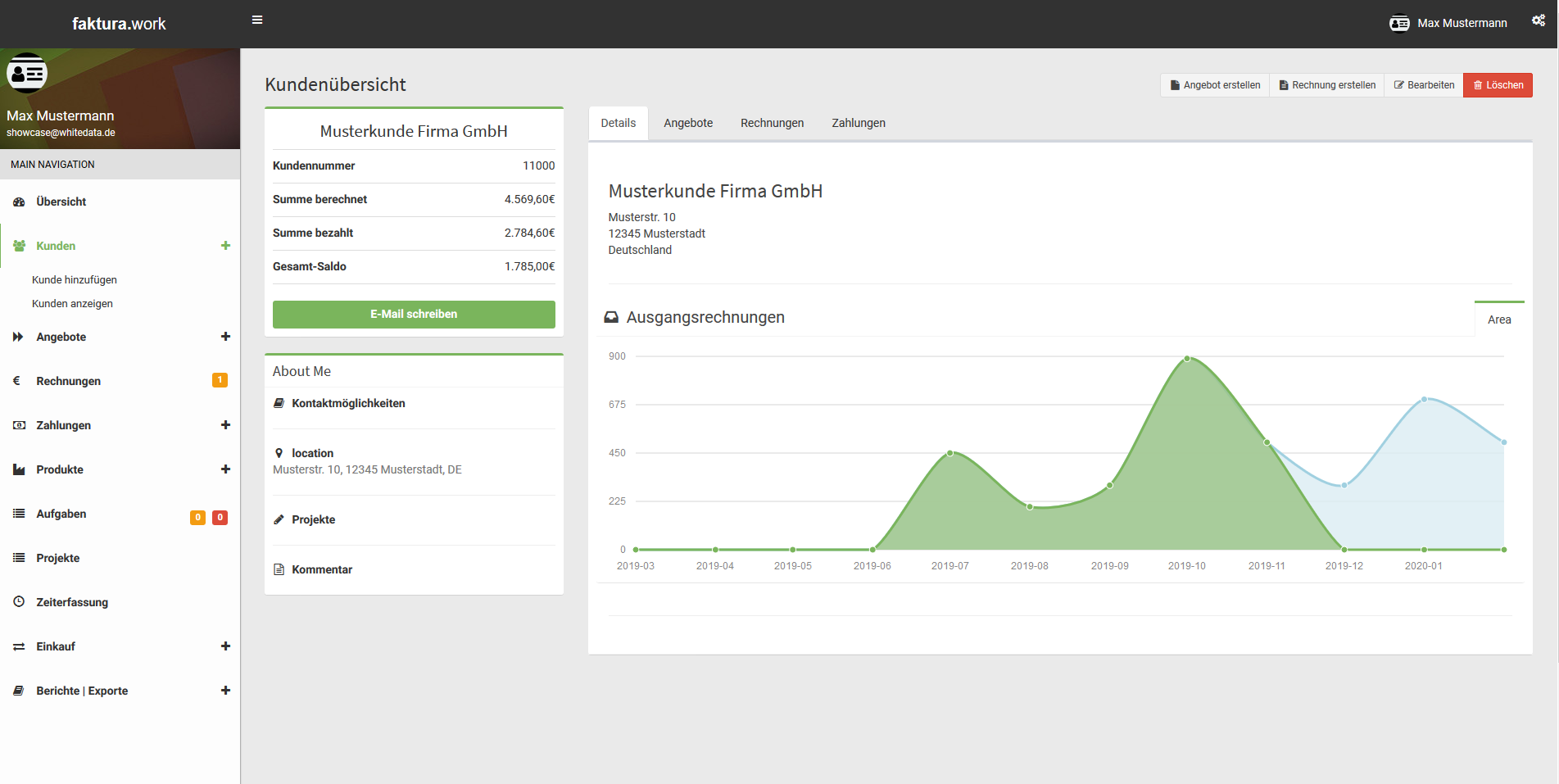Click the faktura.work logo link

coord(119,24)
